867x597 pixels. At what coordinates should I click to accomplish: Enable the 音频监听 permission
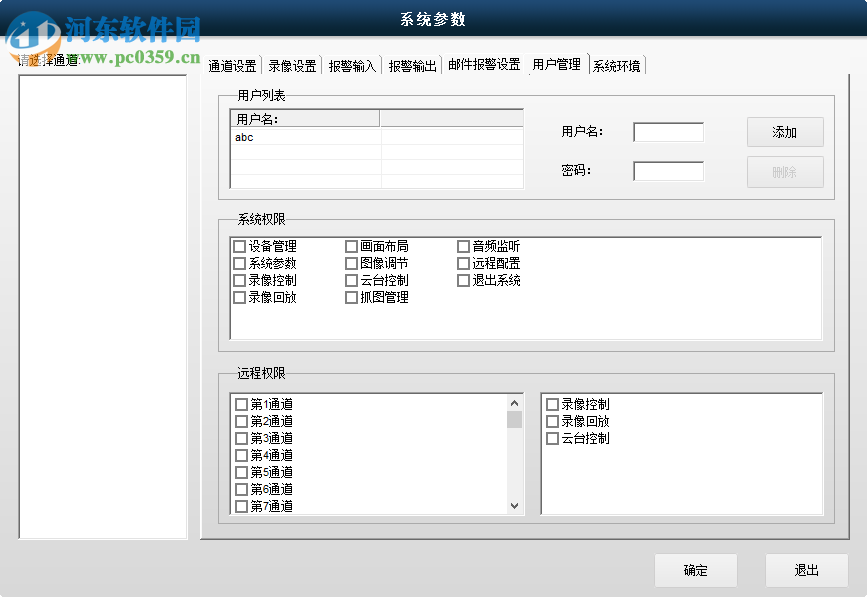click(x=462, y=245)
